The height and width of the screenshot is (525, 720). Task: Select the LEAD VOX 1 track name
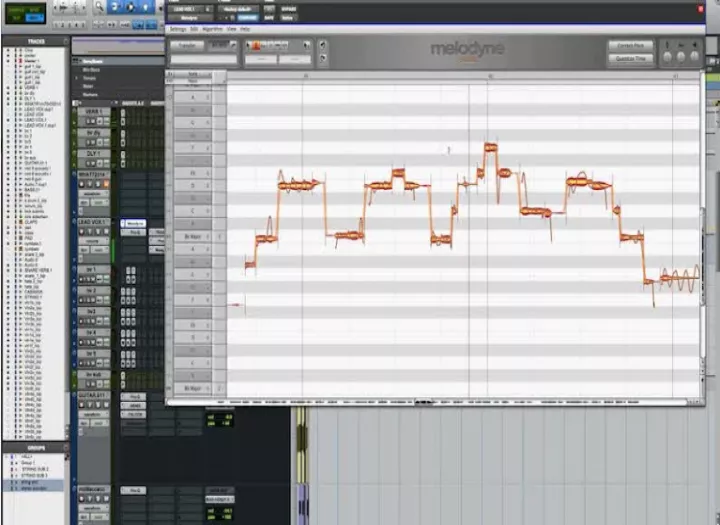94,222
